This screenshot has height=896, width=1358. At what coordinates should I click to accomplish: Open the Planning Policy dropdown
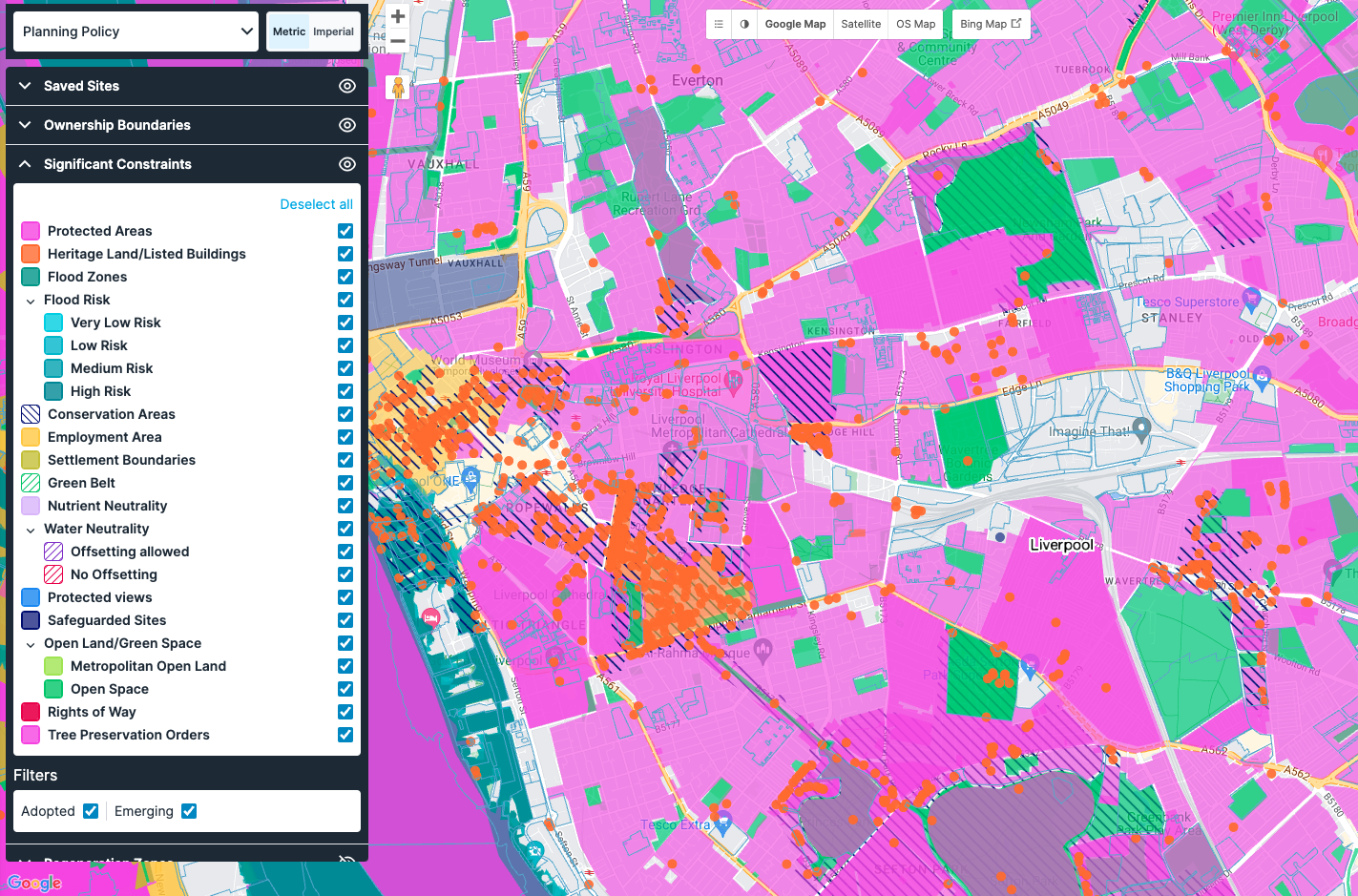(136, 31)
